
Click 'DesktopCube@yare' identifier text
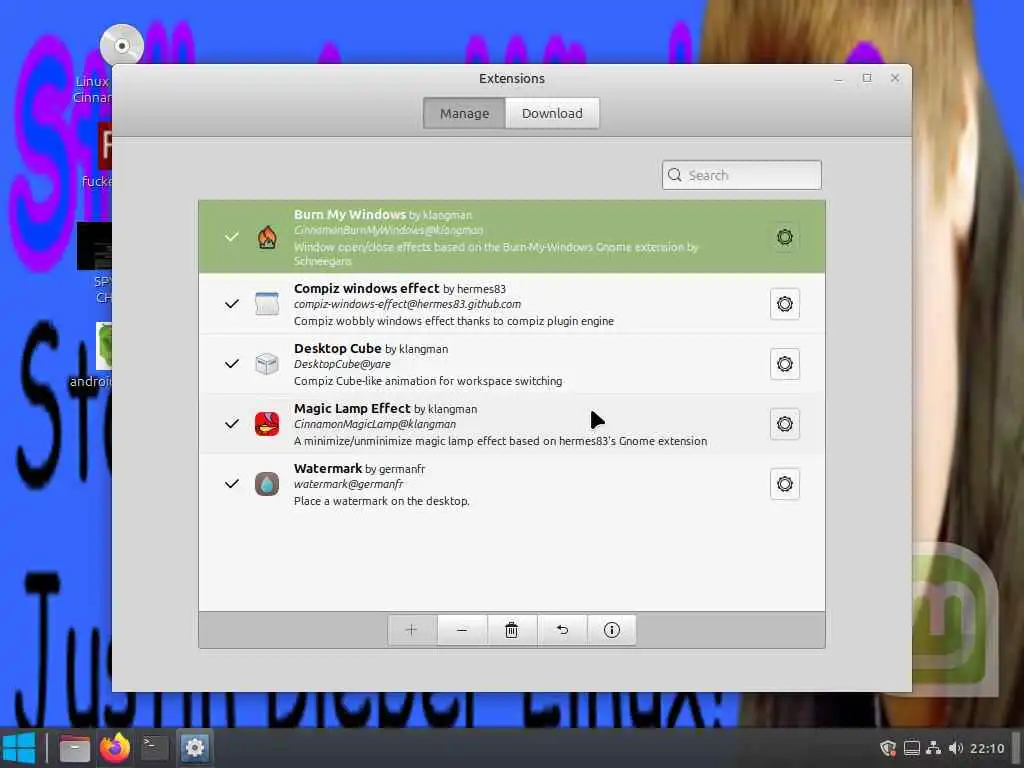click(x=342, y=364)
